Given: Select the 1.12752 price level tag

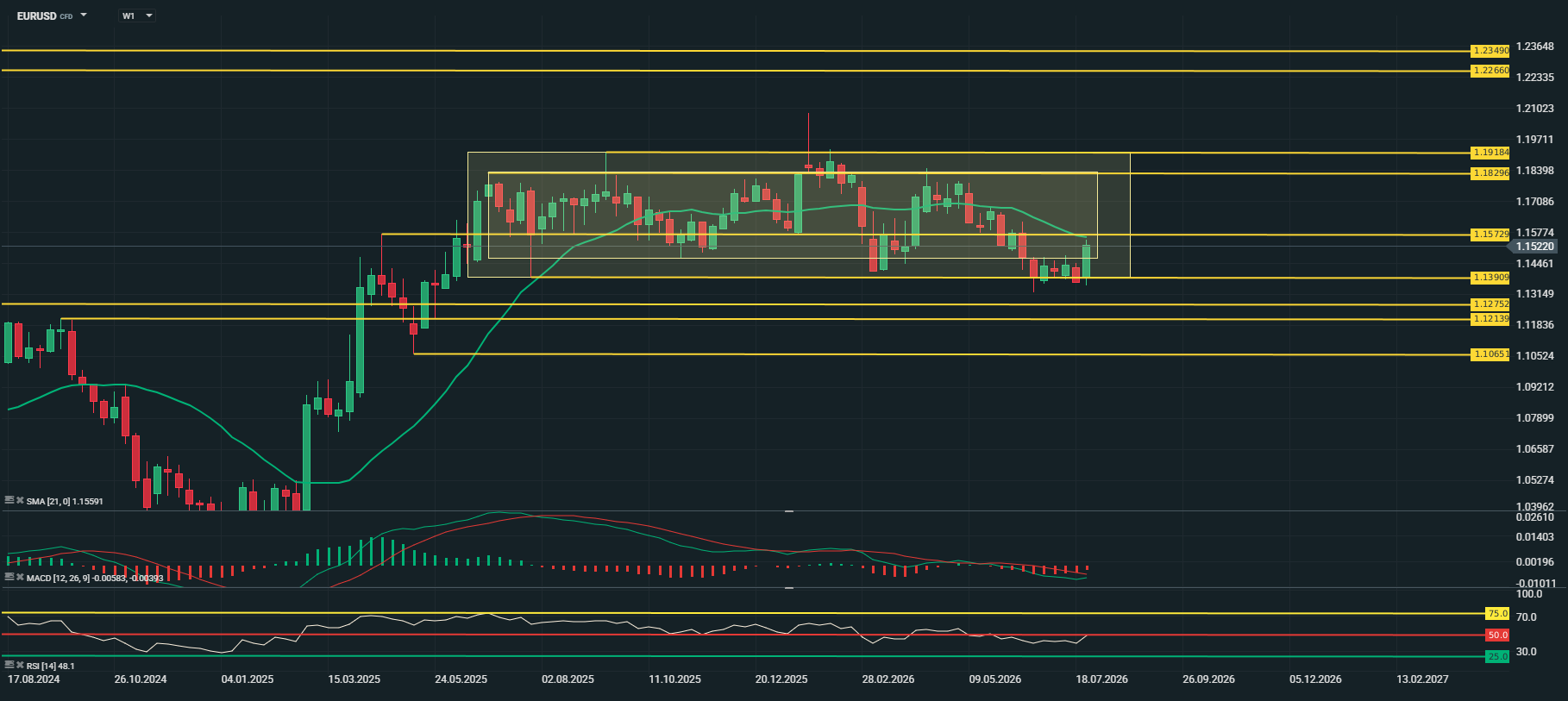Looking at the screenshot, I should (1490, 304).
